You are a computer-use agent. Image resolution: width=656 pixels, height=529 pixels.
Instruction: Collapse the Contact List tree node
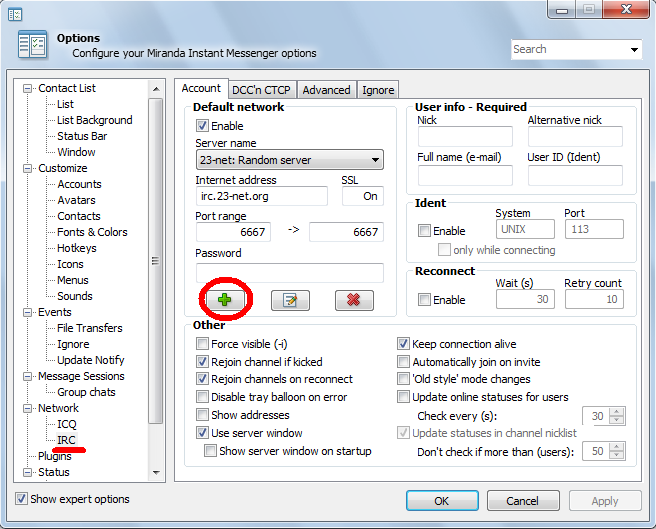pos(28,88)
